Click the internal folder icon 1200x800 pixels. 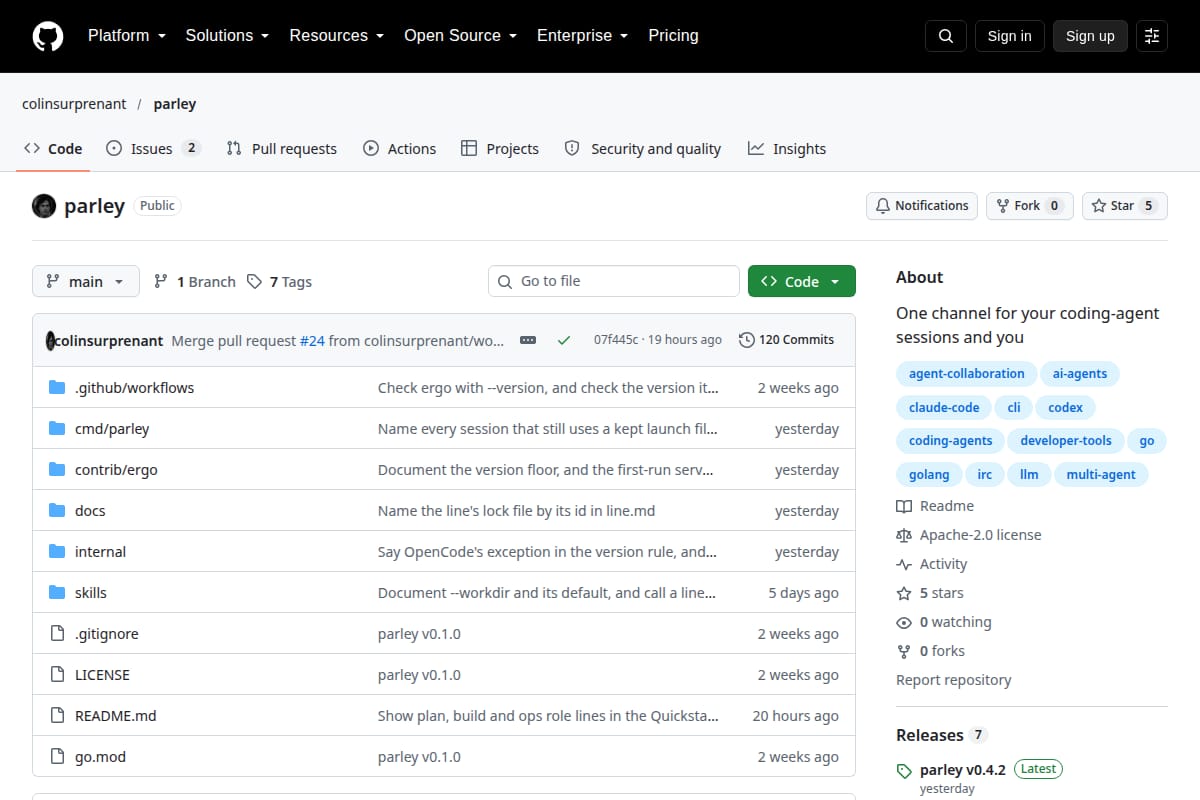(57, 552)
